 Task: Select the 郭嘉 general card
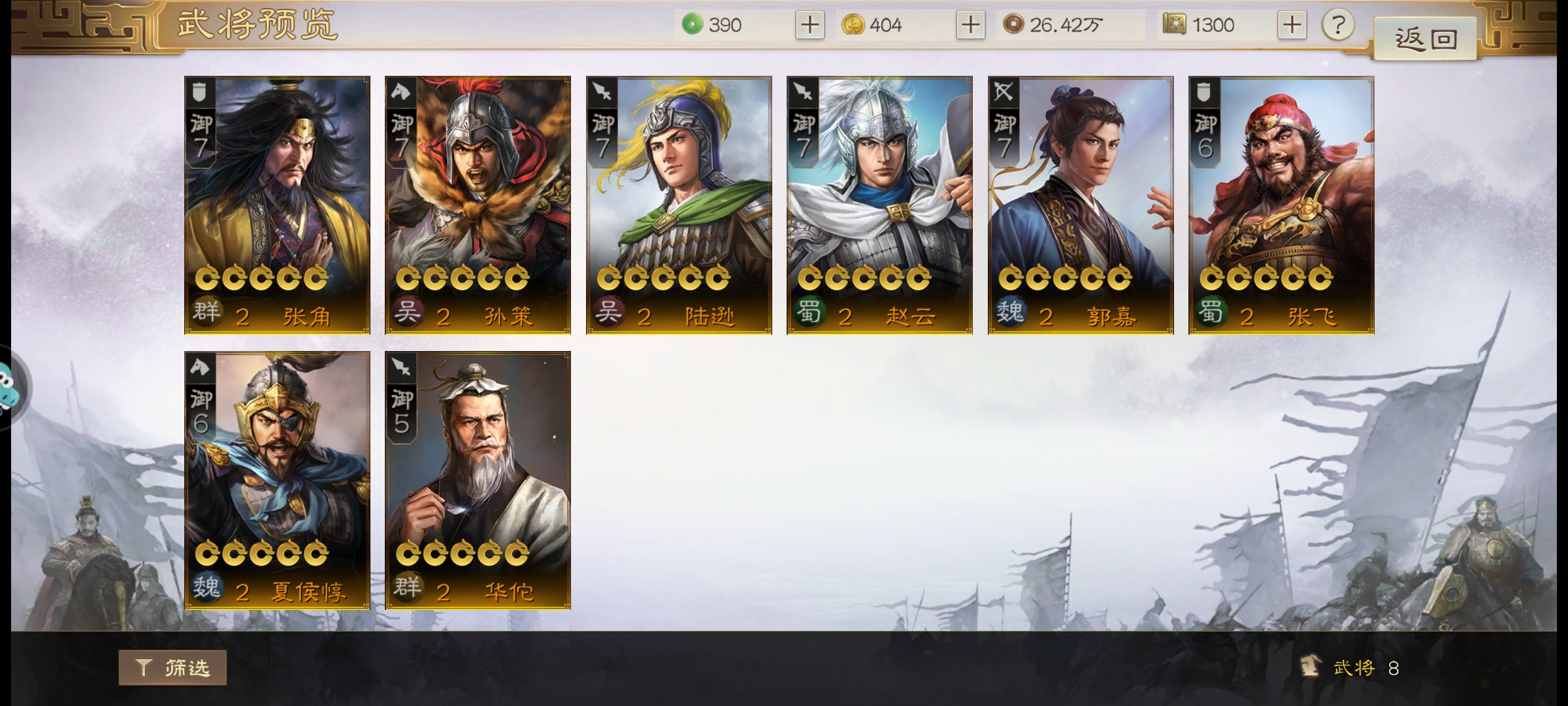1081,205
